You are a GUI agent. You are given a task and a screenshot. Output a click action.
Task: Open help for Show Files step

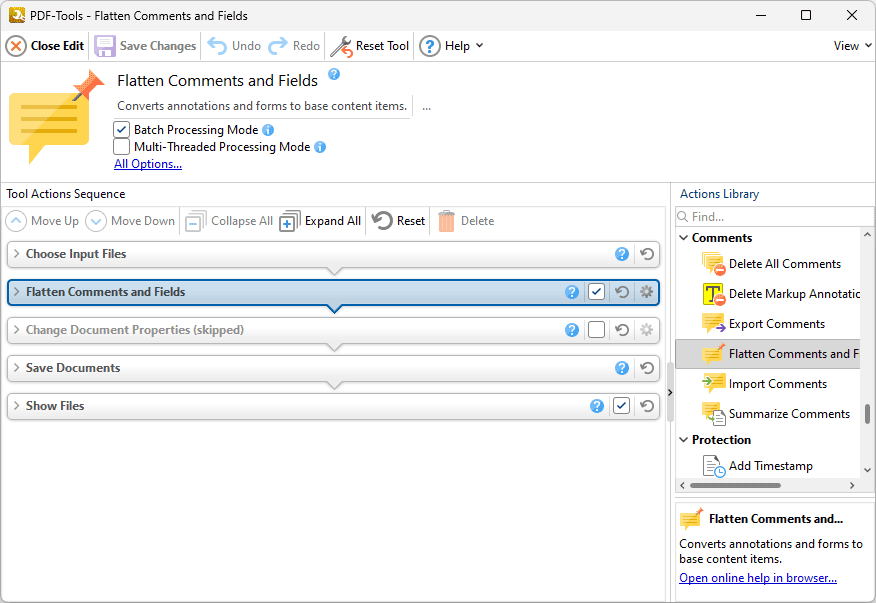coord(597,406)
